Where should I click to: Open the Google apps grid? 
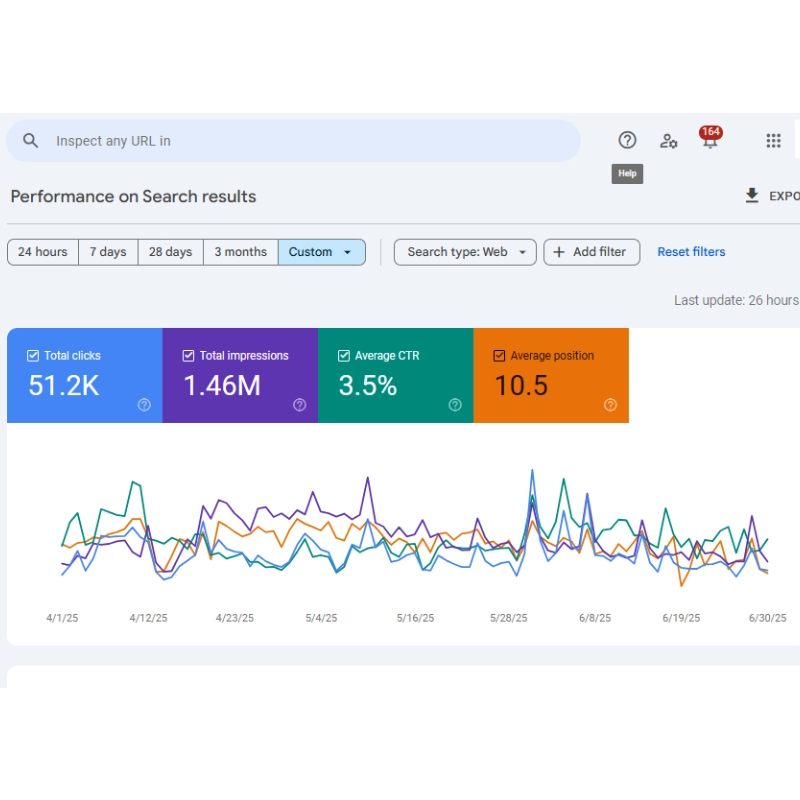pos(773,140)
